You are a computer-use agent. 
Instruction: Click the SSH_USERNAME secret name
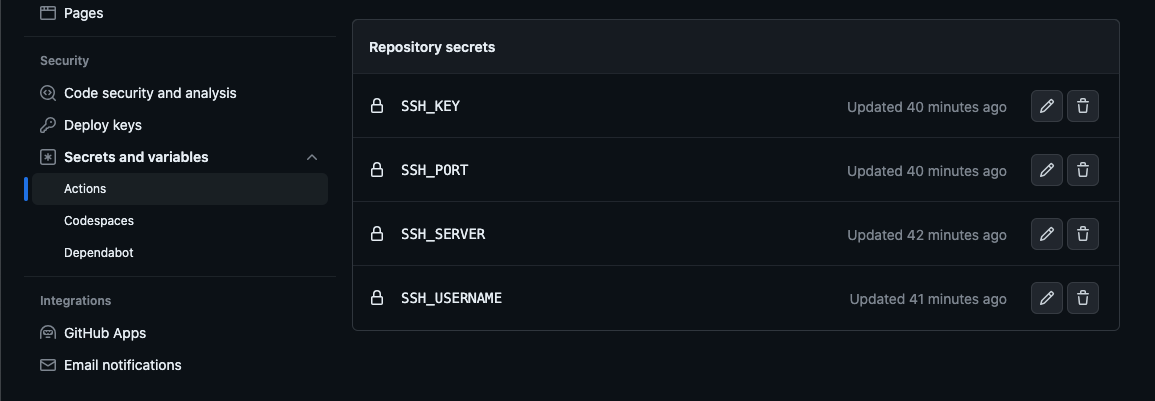pos(451,298)
